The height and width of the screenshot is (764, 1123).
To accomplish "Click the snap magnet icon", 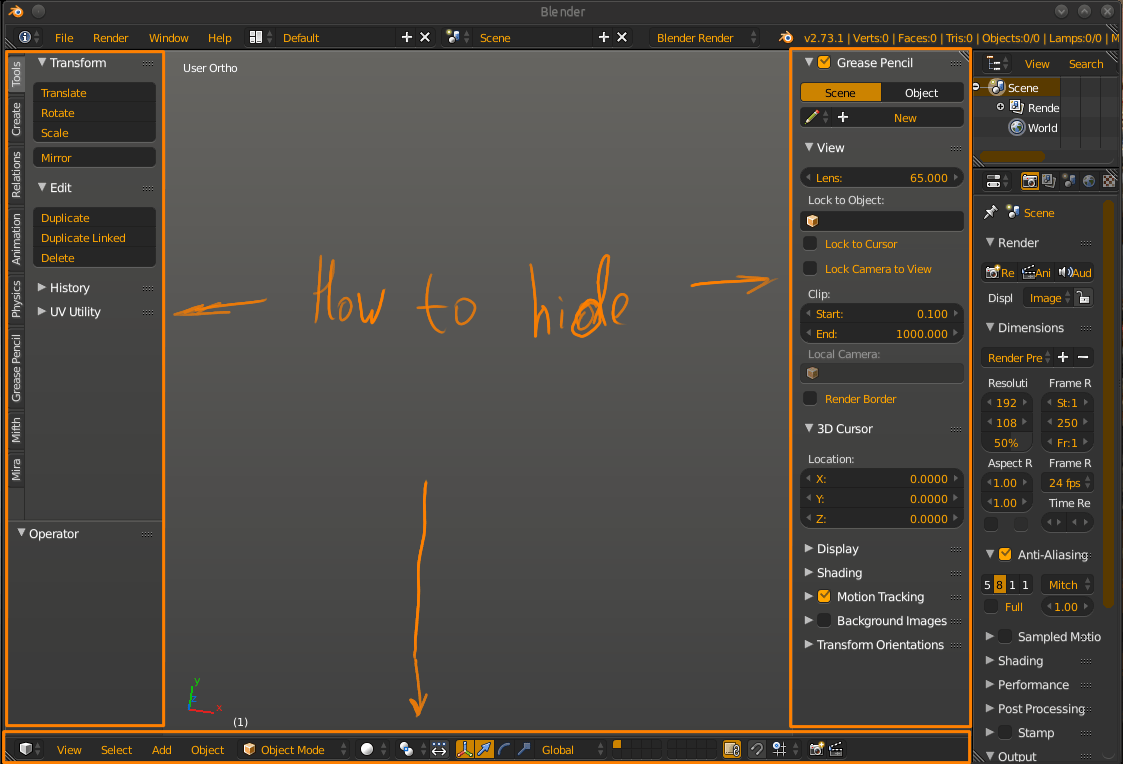I will point(755,750).
